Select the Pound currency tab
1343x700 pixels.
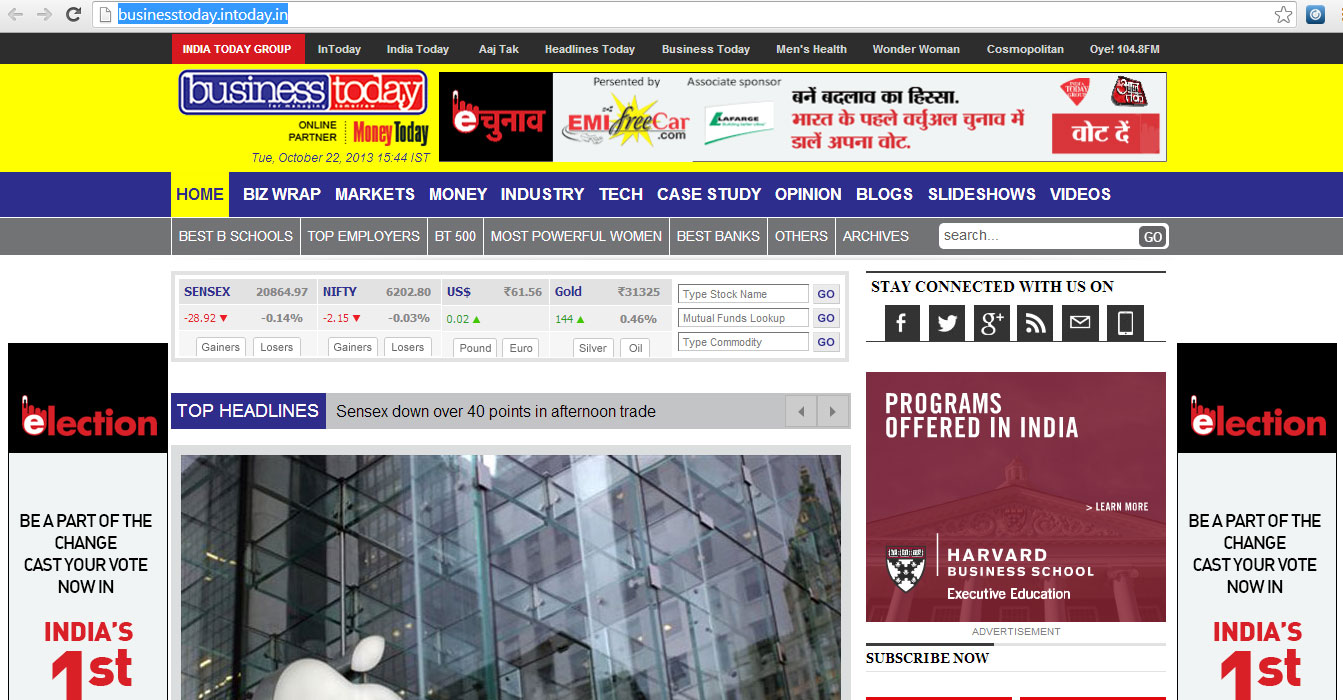(x=475, y=348)
